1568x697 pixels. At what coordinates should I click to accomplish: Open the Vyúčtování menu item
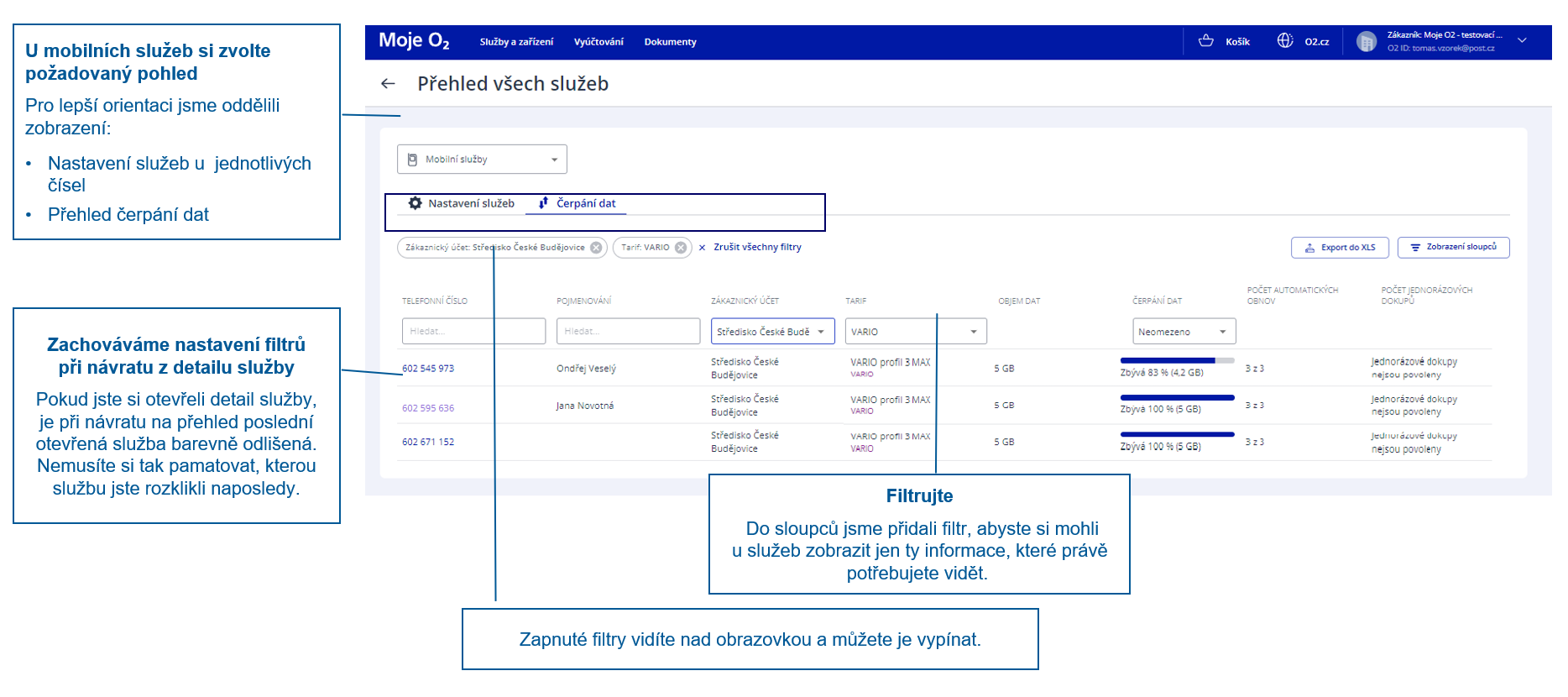[x=598, y=42]
